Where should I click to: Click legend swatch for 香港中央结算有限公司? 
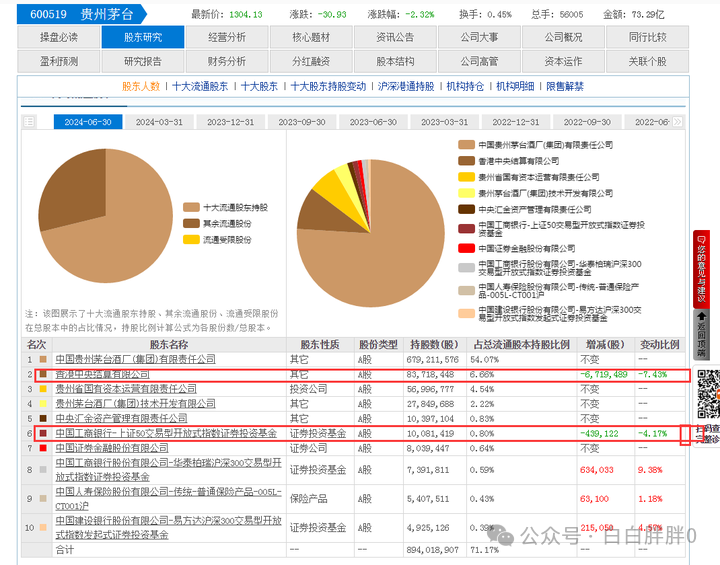pos(466,161)
